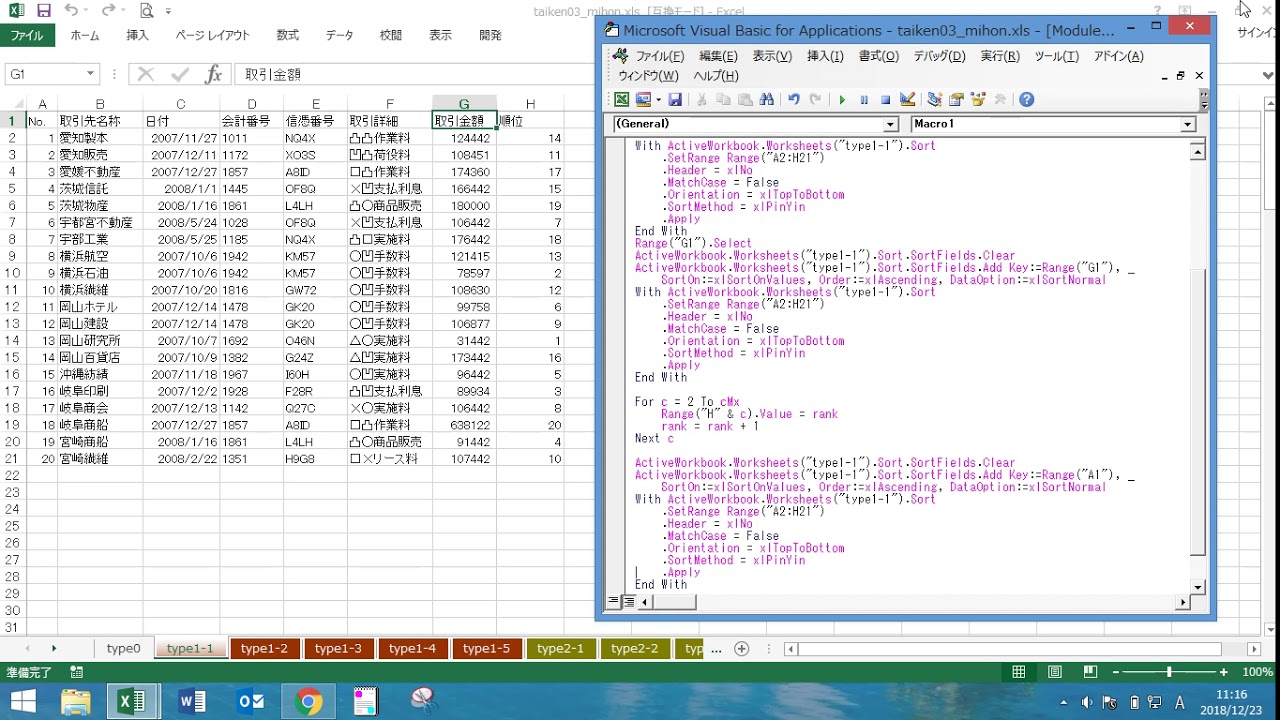Open the Name Box dropdown showing G1
The image size is (1280, 720).
tap(90, 74)
